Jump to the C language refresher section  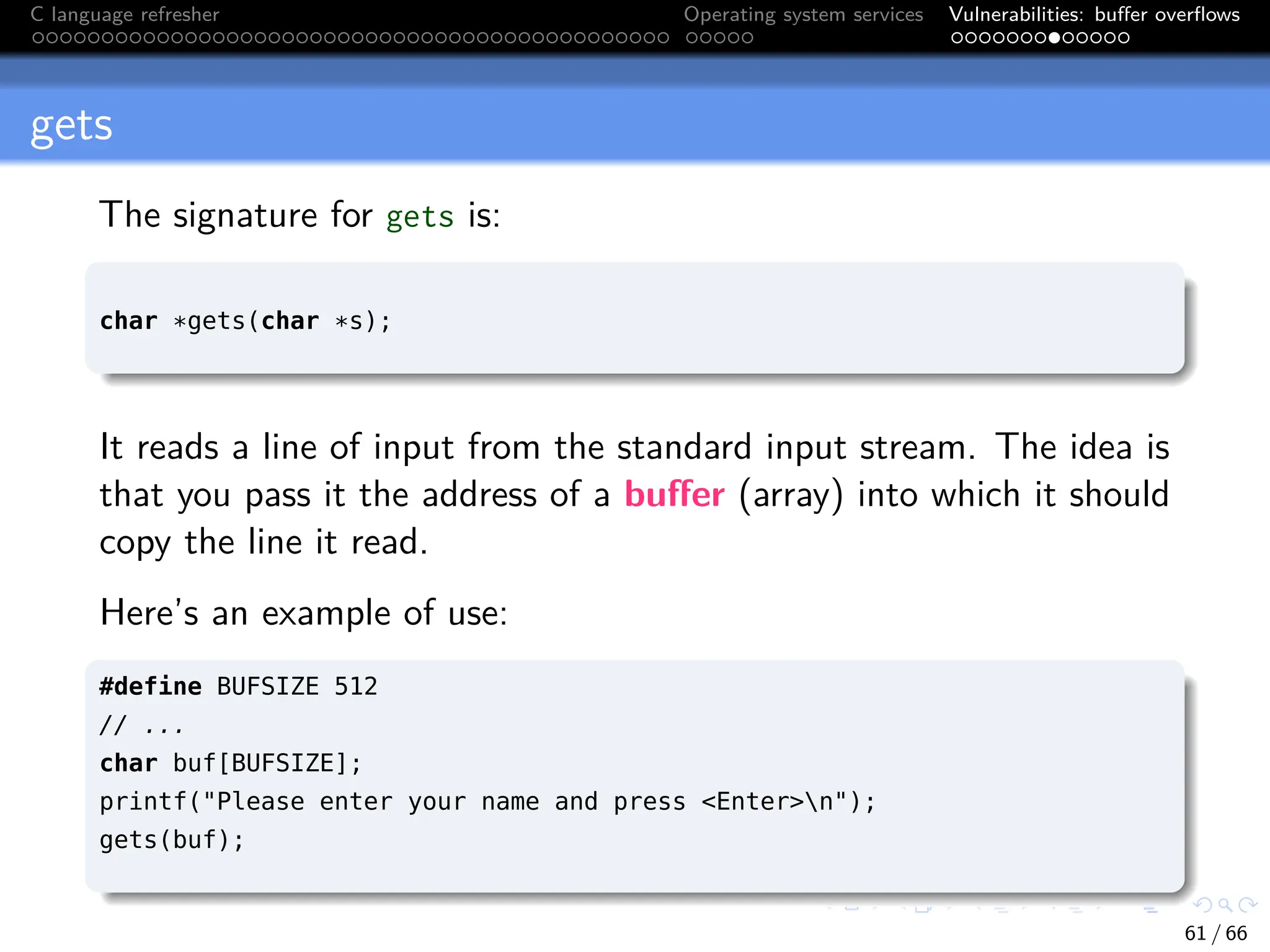coord(125,14)
